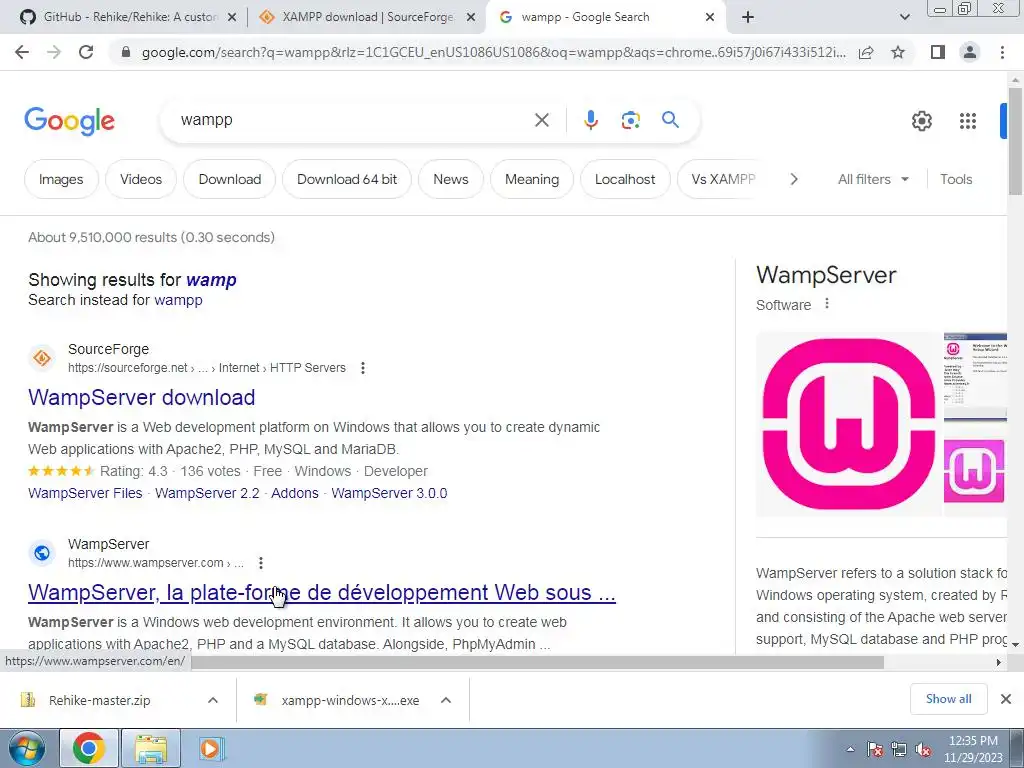
Task: Filter results by Images
Action: pyautogui.click(x=61, y=179)
